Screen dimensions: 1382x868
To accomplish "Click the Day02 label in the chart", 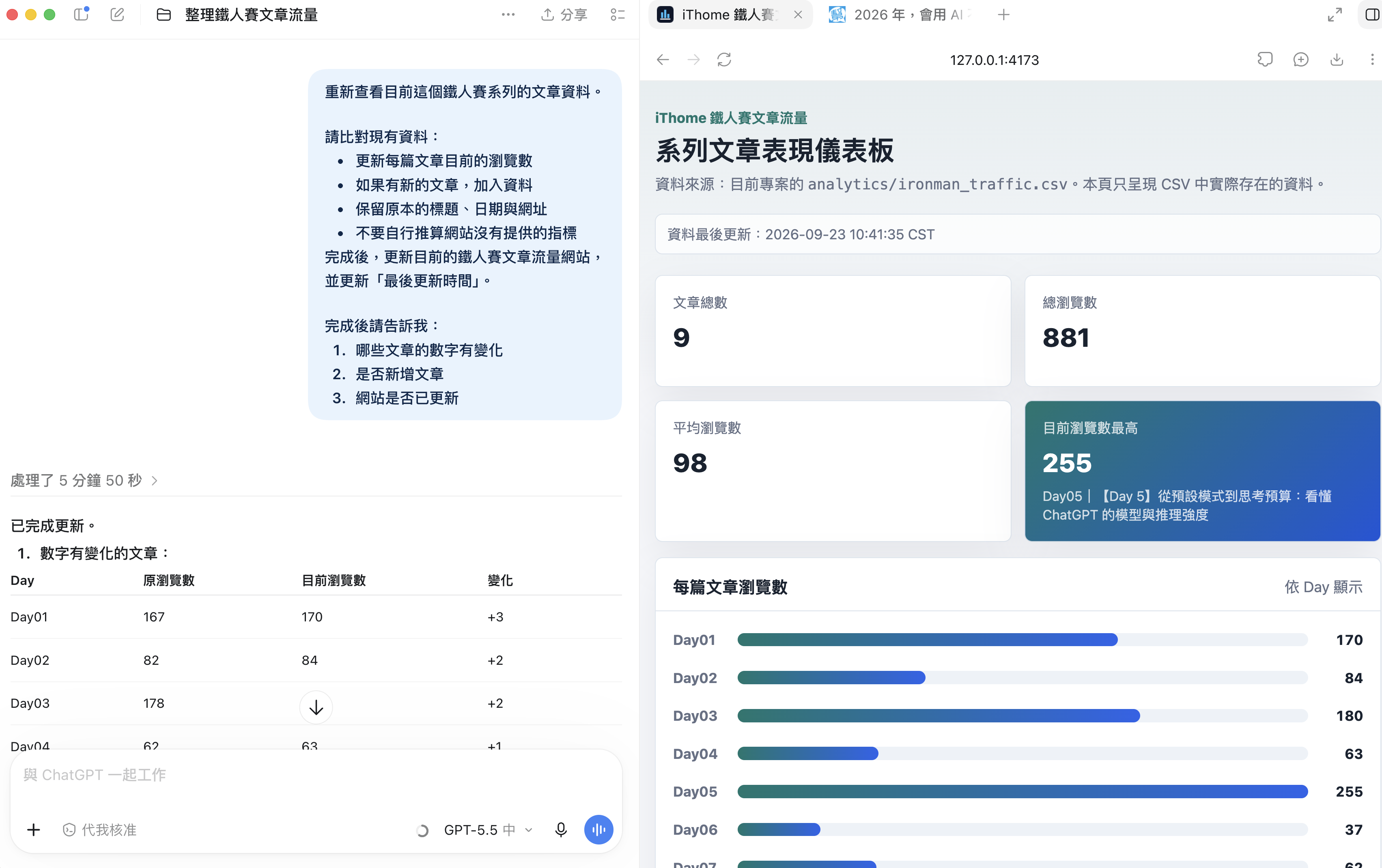I will (x=695, y=678).
